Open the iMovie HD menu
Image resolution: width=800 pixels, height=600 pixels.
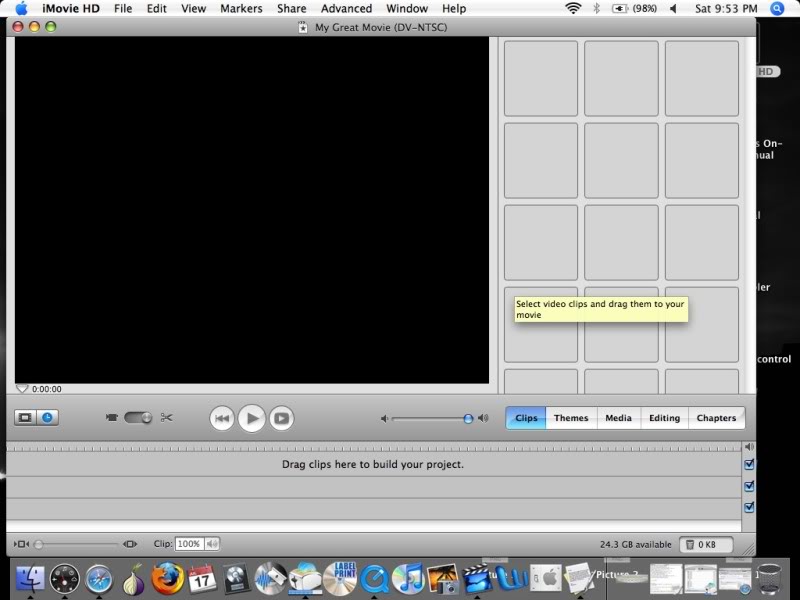[71, 8]
